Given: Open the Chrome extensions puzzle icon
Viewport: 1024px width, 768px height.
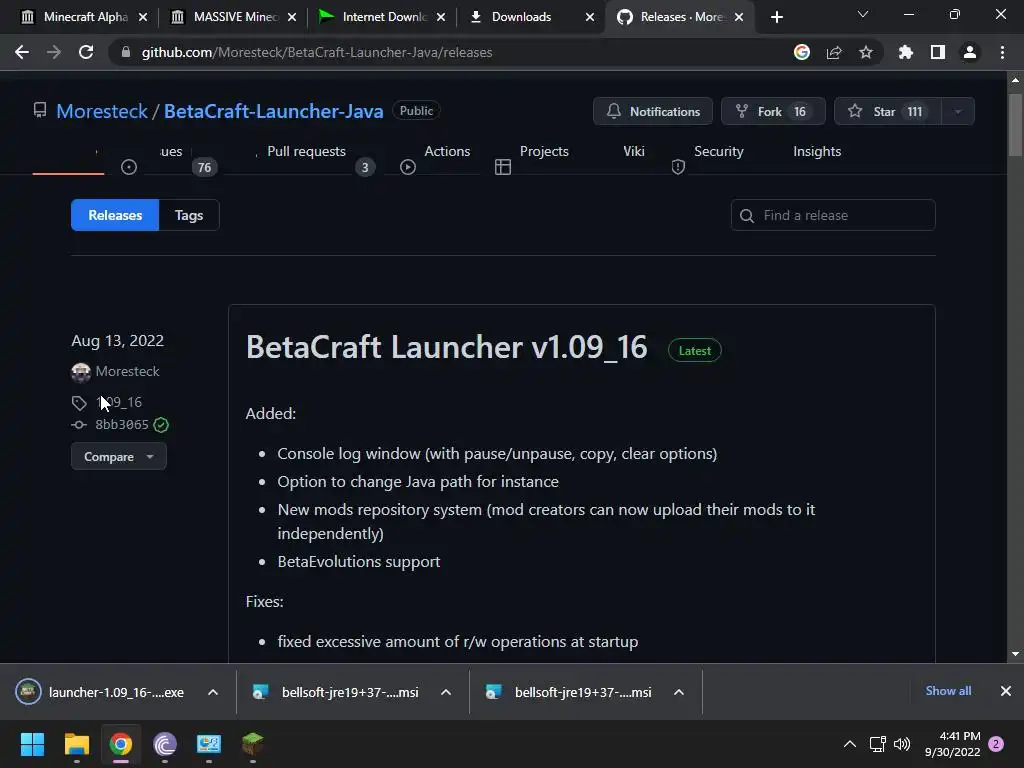Looking at the screenshot, I should (905, 52).
